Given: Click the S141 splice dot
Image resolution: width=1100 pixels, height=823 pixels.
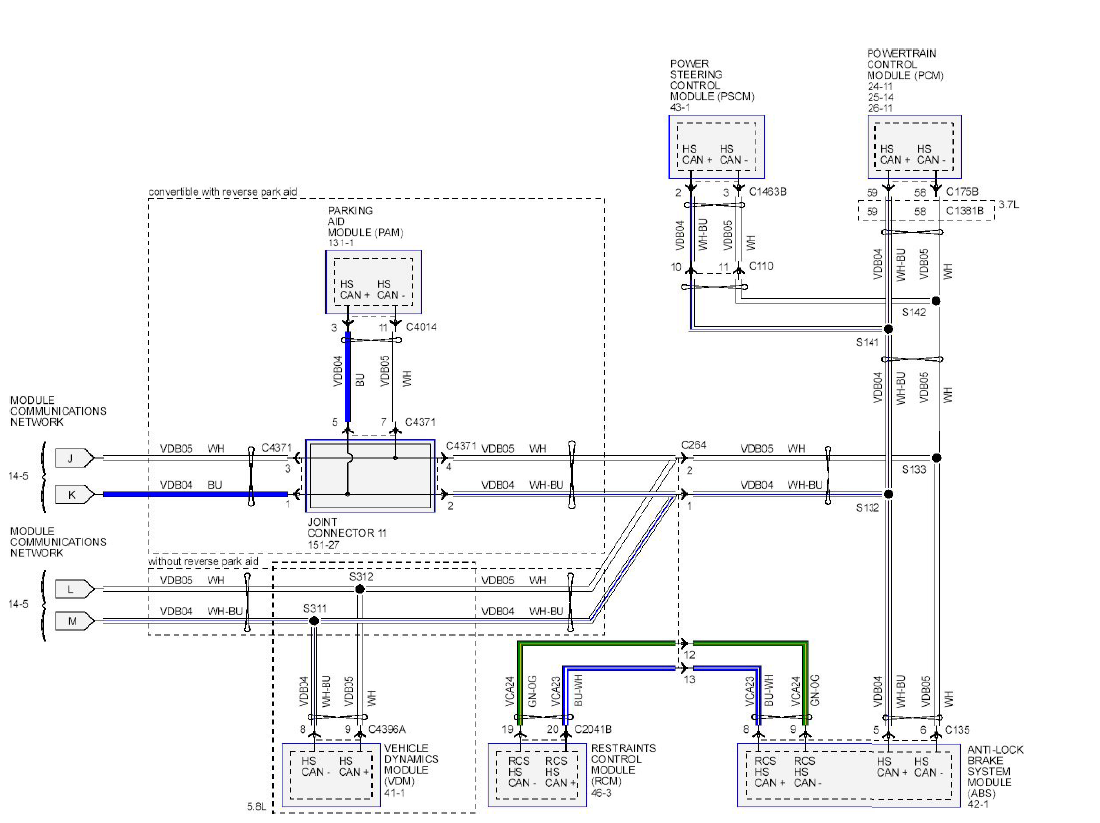Looking at the screenshot, I should (888, 329).
